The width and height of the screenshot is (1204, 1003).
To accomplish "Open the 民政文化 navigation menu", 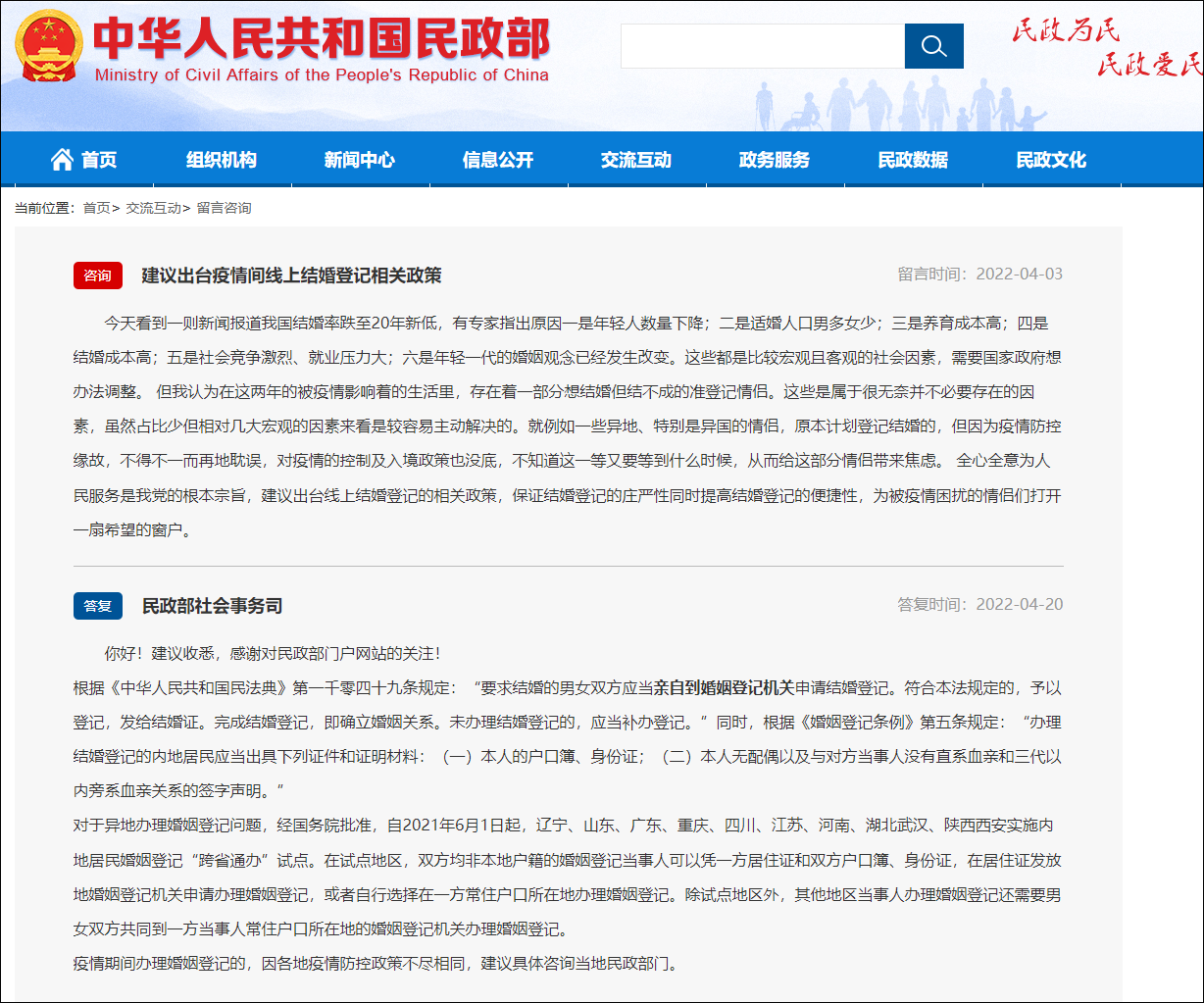I will tap(1052, 159).
